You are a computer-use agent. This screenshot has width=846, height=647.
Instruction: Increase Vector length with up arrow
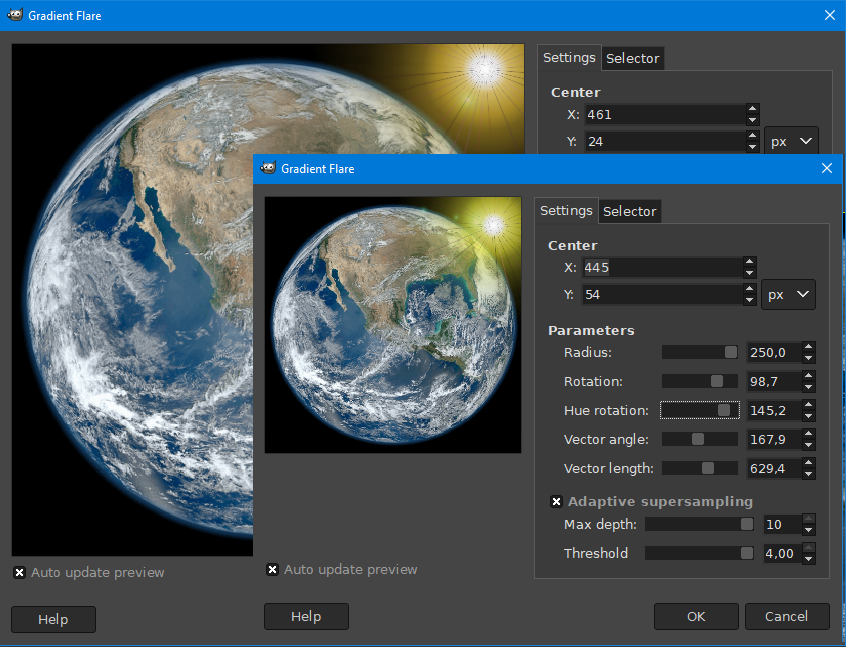click(808, 462)
